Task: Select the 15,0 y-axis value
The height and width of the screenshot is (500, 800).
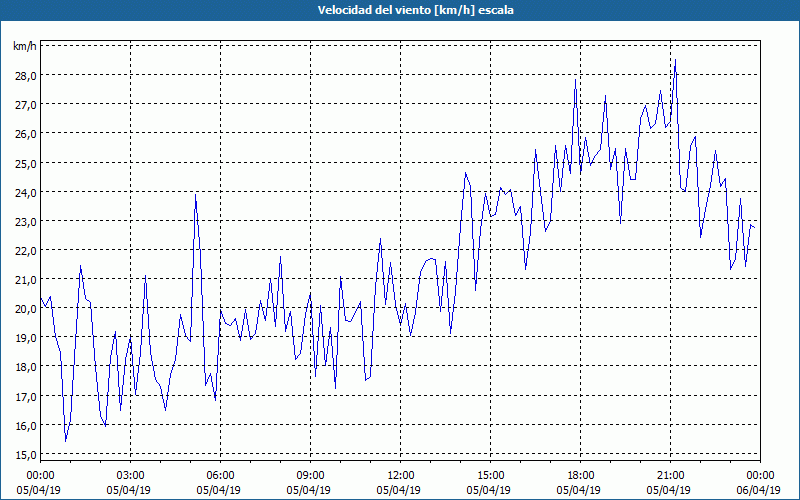Action: 25,455
